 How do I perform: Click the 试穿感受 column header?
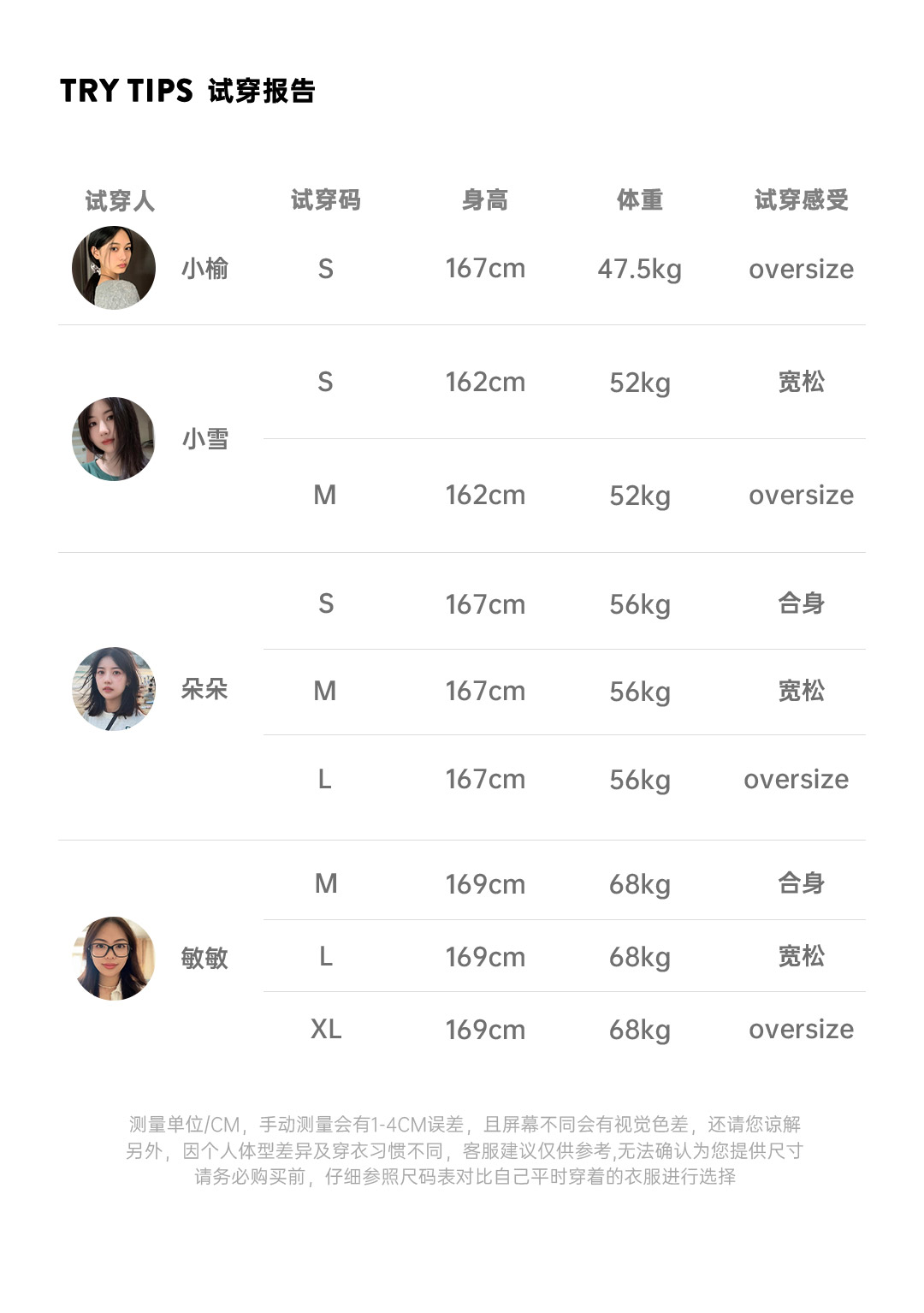[801, 200]
